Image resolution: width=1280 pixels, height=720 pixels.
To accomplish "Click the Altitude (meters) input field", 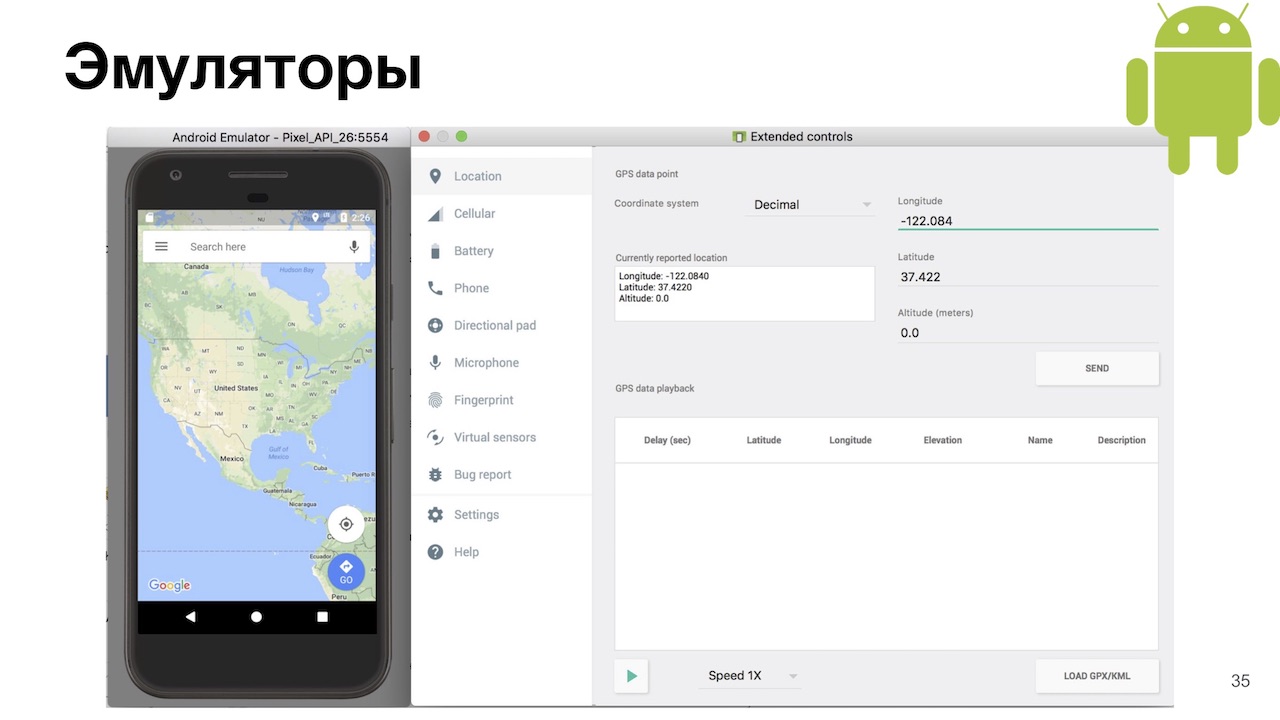I will pyautogui.click(x=1028, y=333).
